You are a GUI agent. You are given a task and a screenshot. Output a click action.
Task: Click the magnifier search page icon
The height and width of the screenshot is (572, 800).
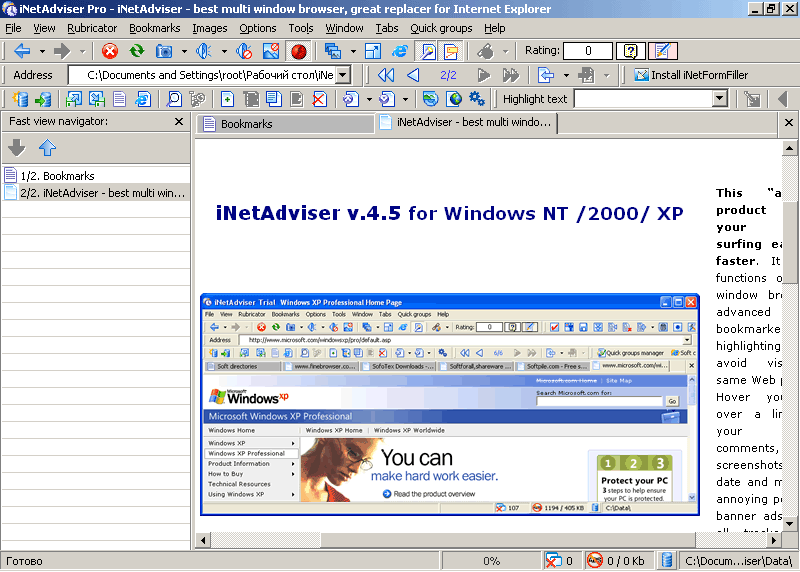point(174,99)
